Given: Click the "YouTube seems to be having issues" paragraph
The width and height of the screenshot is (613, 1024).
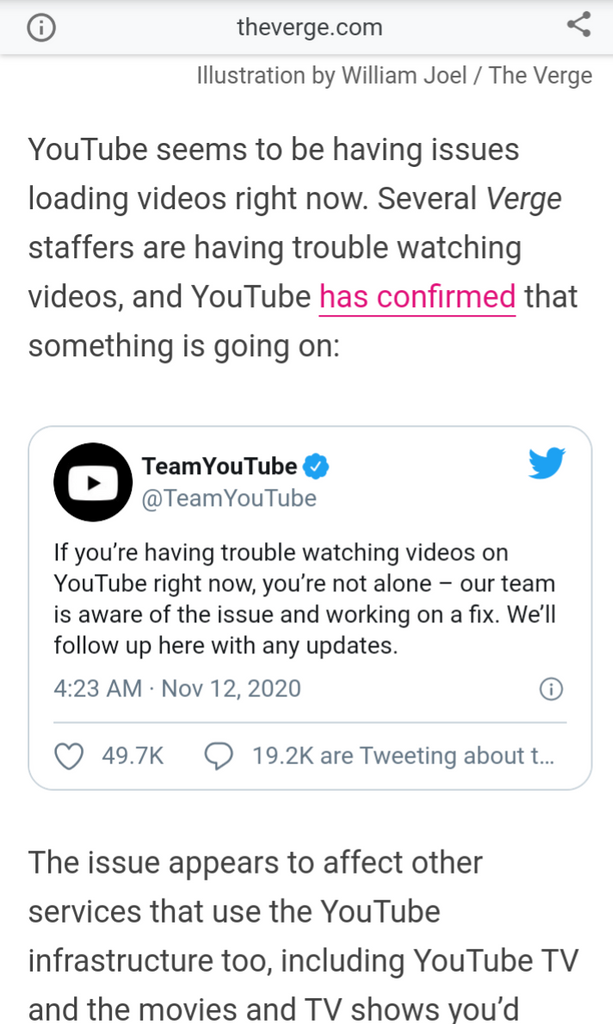Looking at the screenshot, I should tap(303, 248).
